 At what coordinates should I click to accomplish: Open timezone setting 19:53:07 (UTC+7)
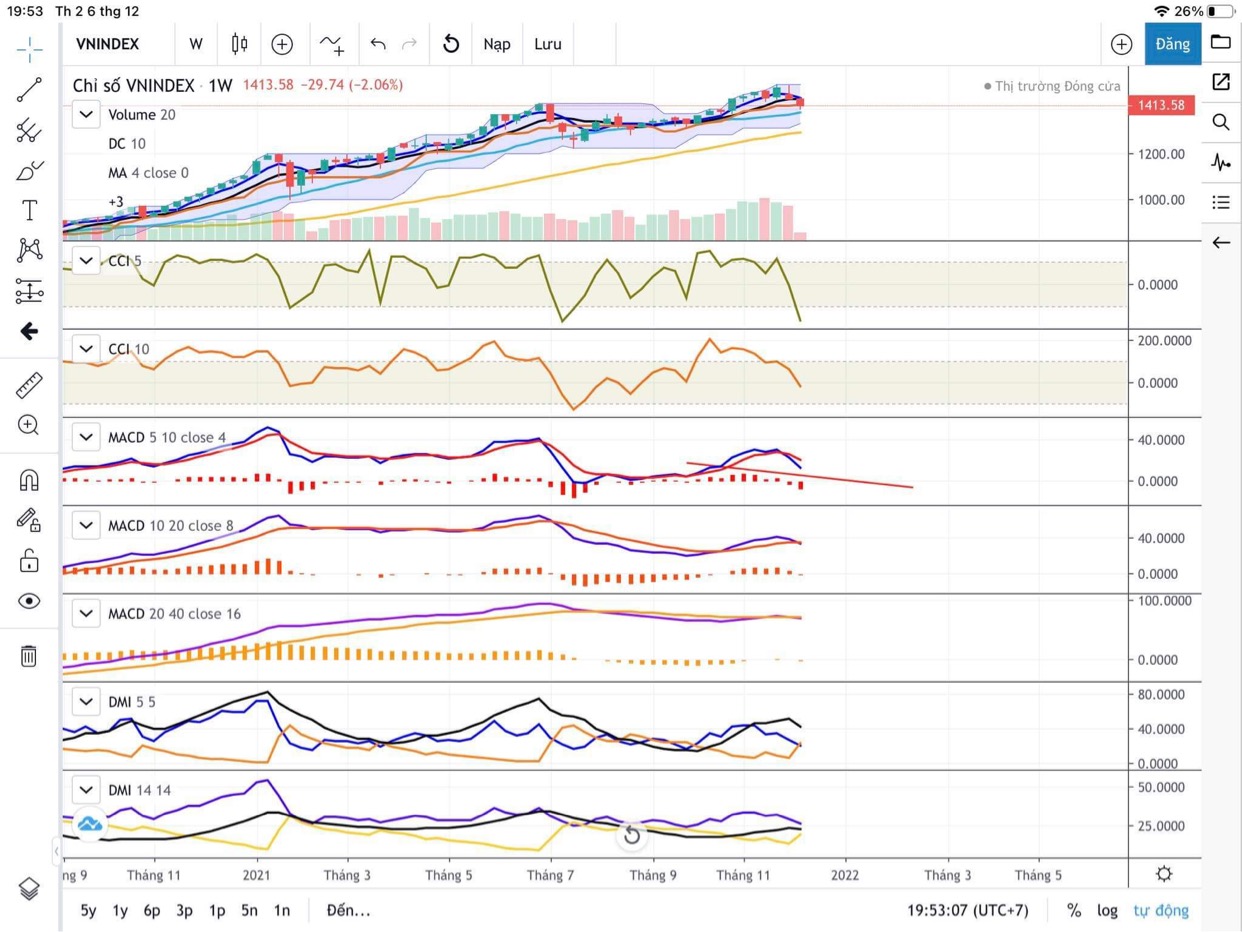click(x=967, y=910)
